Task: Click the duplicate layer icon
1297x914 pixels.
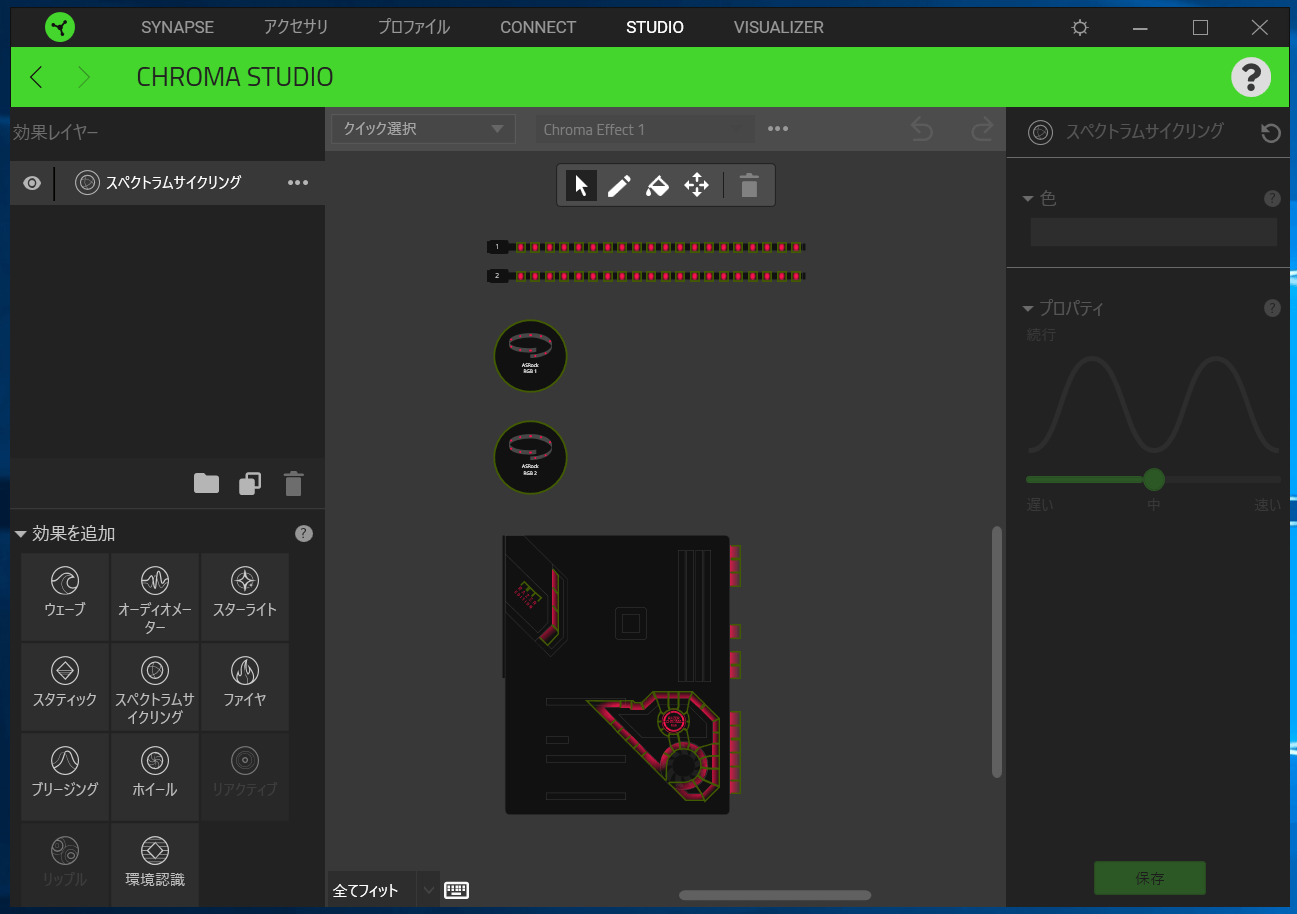Action: (250, 484)
